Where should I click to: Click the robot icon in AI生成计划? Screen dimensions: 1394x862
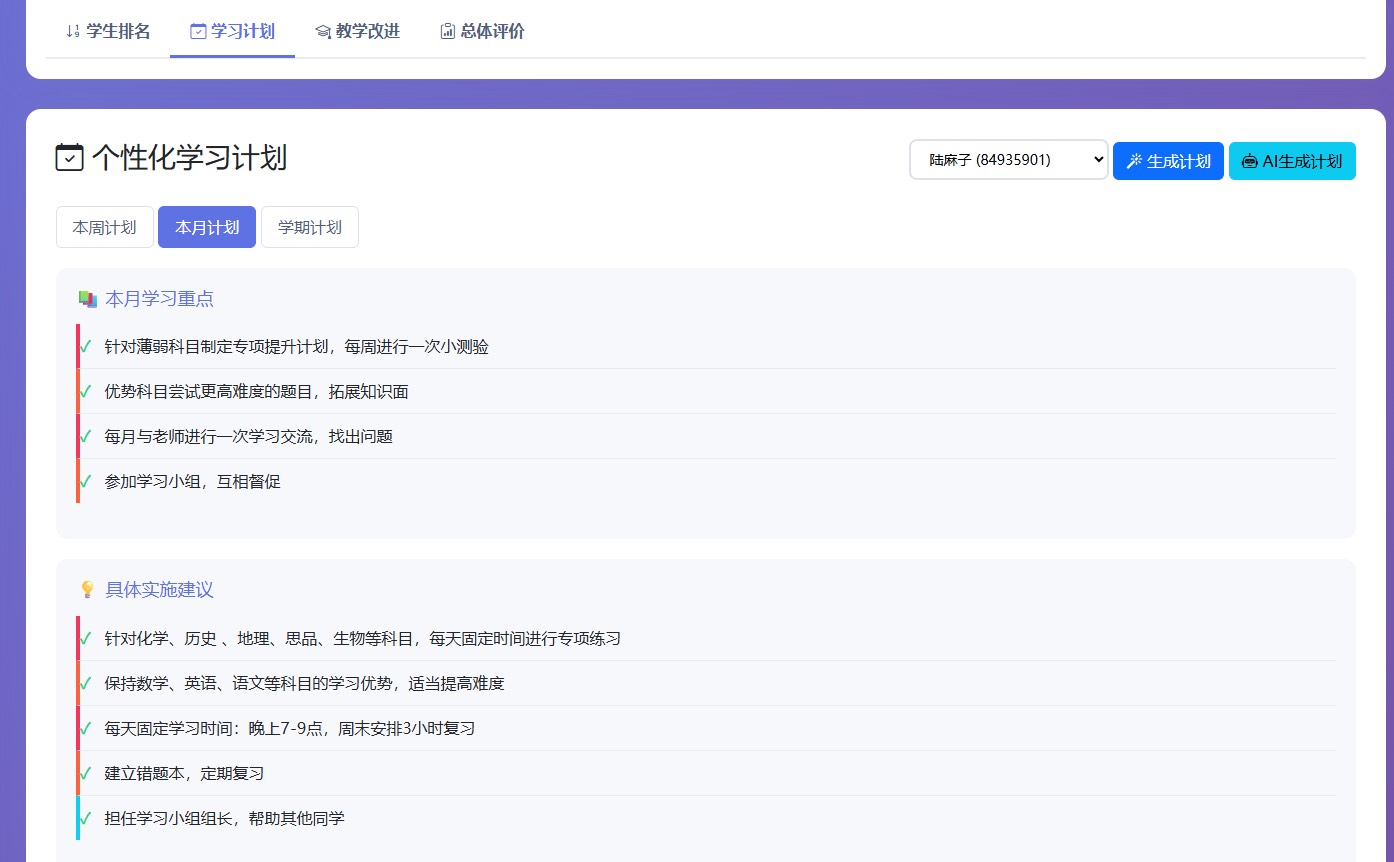click(x=1250, y=161)
